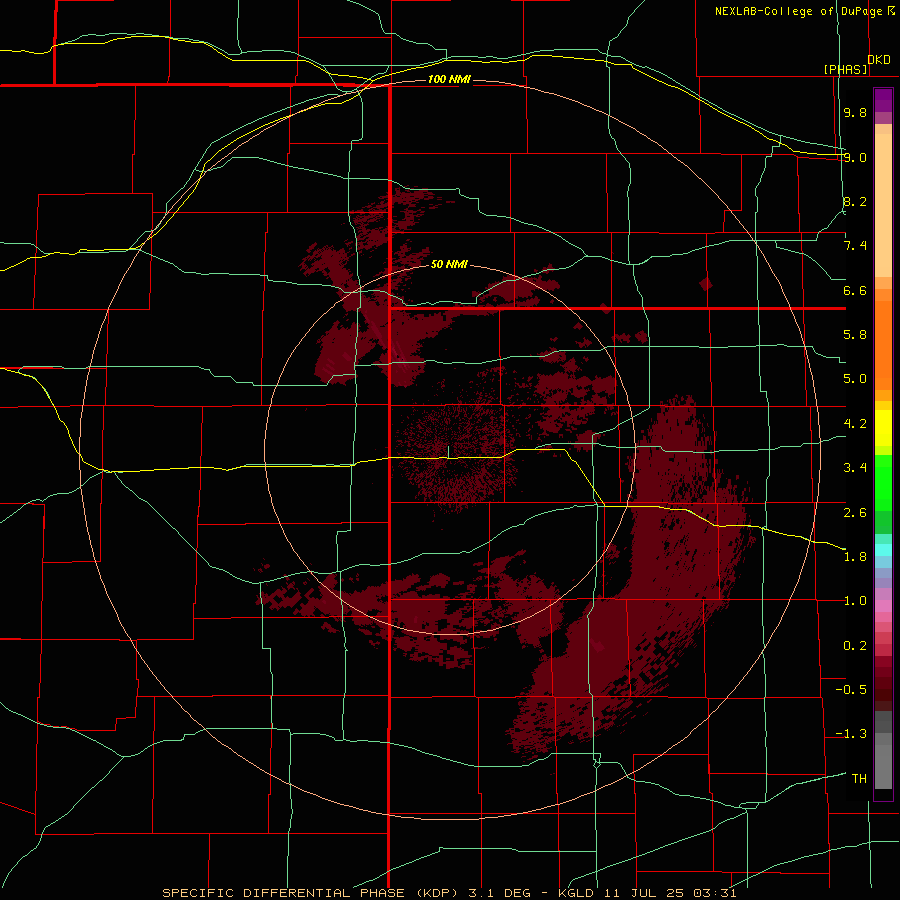
Task: Click the 5.0 scale label
Action: tap(855, 379)
